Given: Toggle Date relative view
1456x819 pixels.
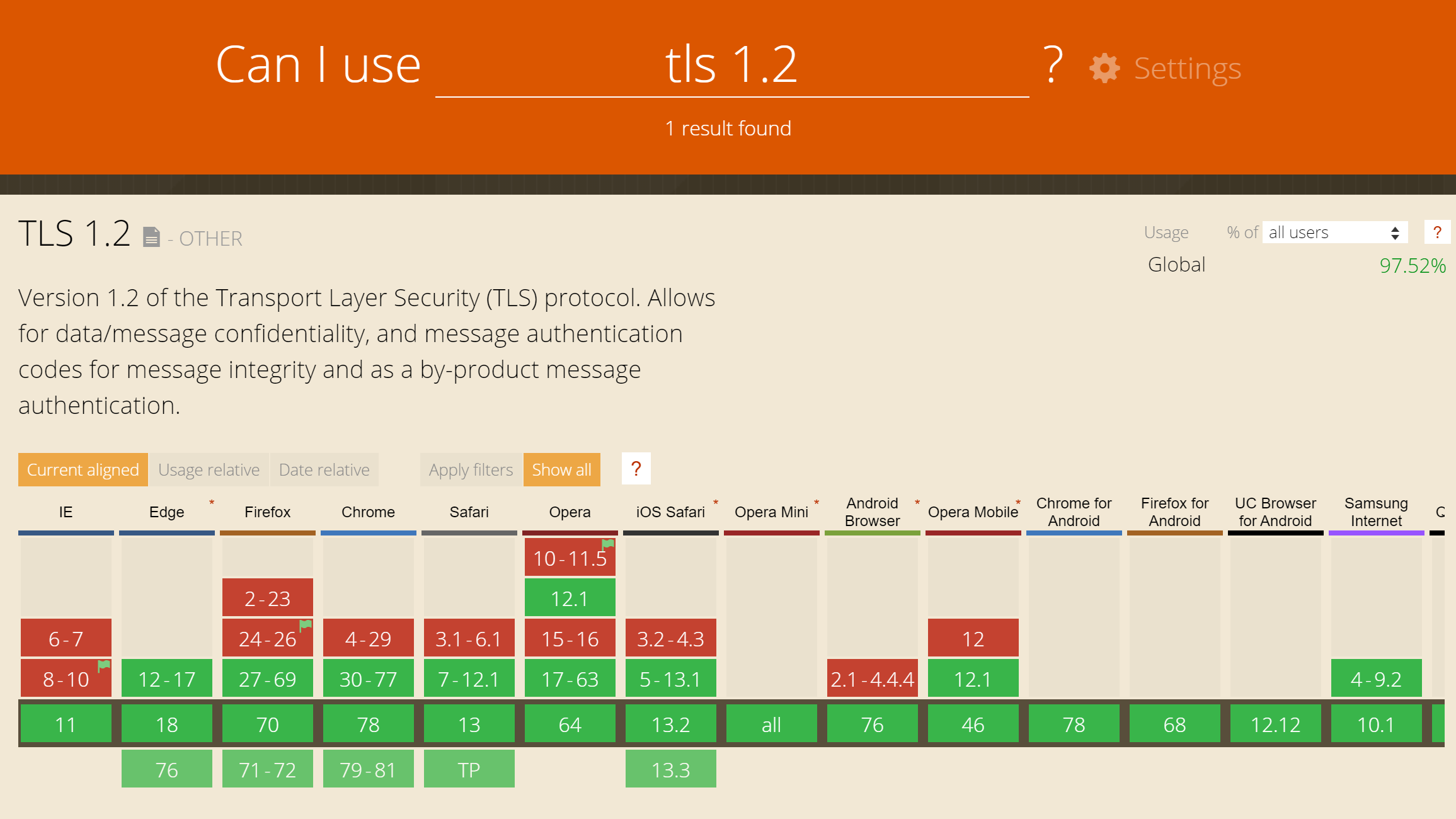Looking at the screenshot, I should 323,469.
